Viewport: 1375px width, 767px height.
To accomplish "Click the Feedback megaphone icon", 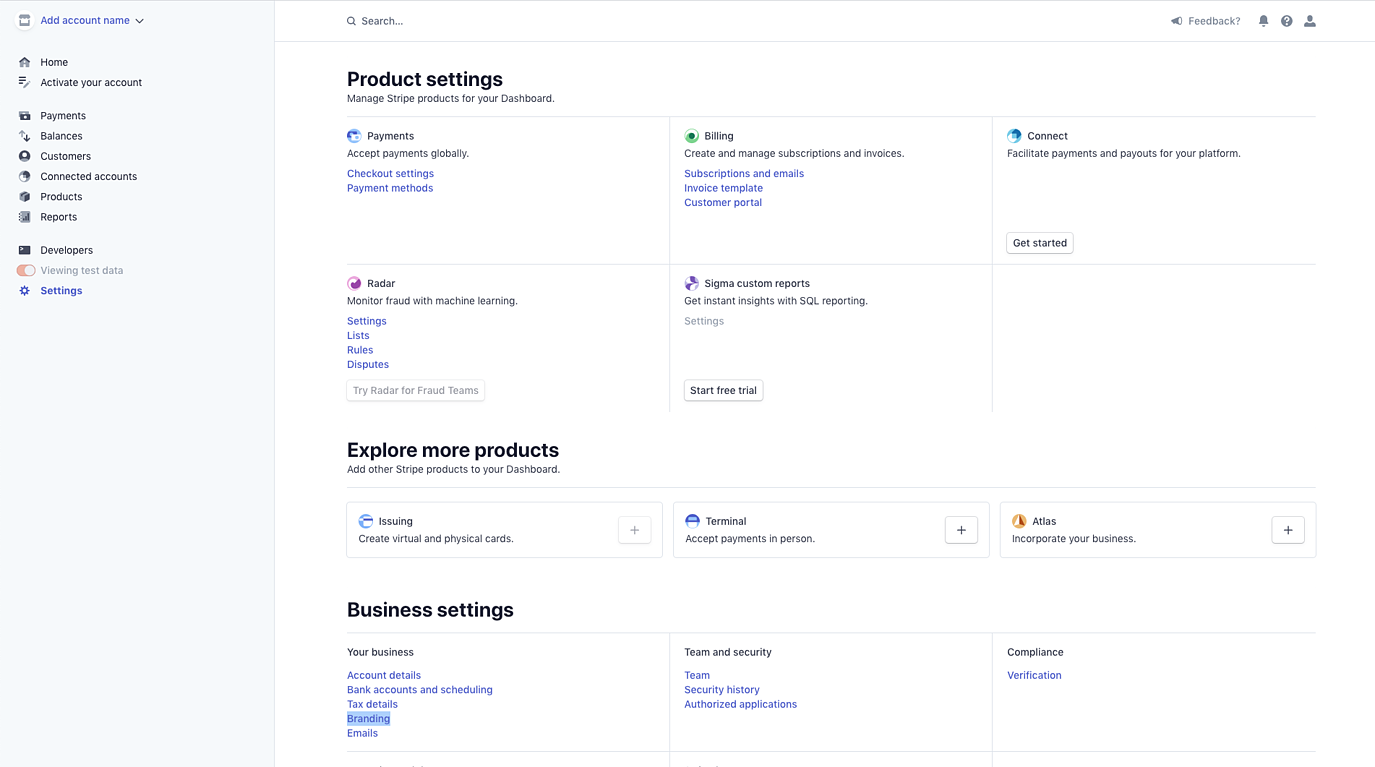I will pos(1177,21).
